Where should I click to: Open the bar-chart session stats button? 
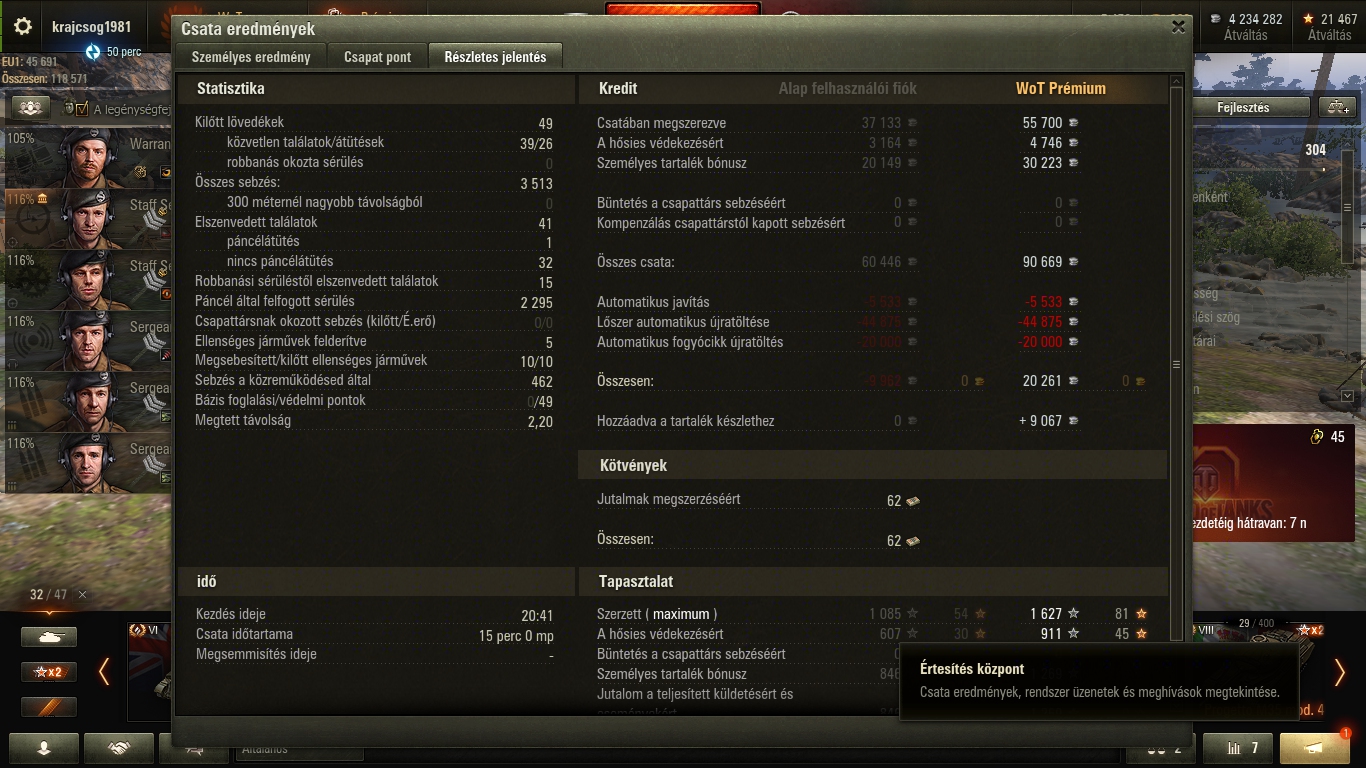tap(1237, 748)
